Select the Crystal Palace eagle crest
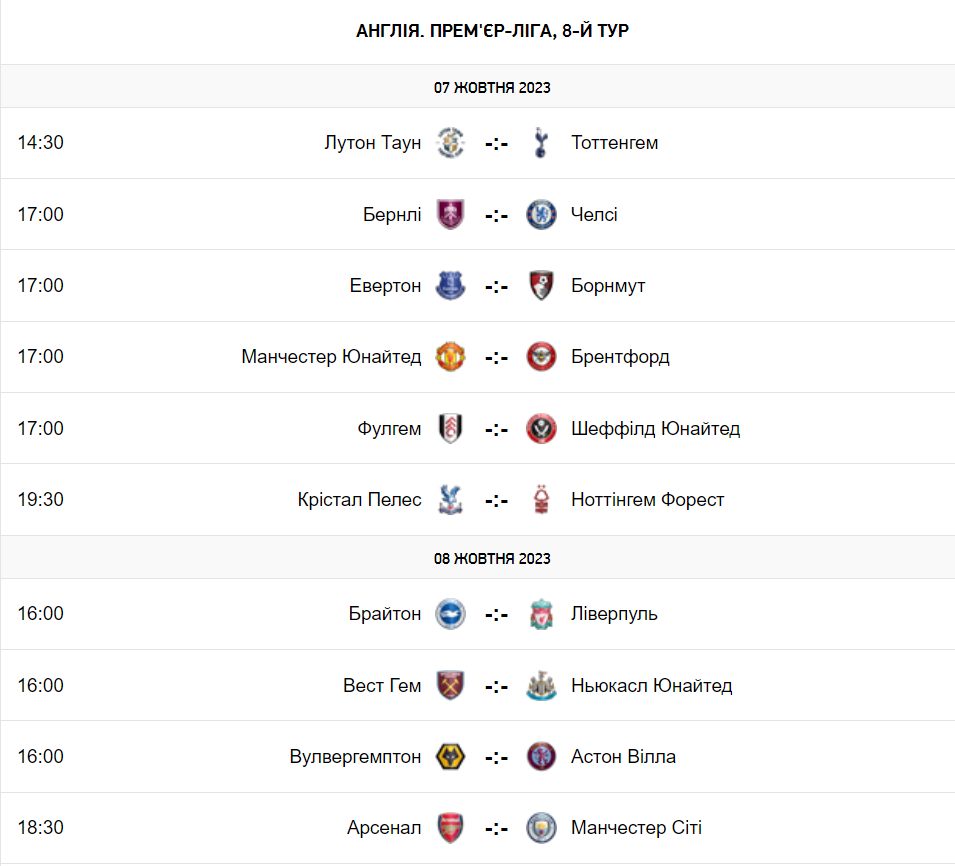This screenshot has height=866, width=955. click(451, 500)
